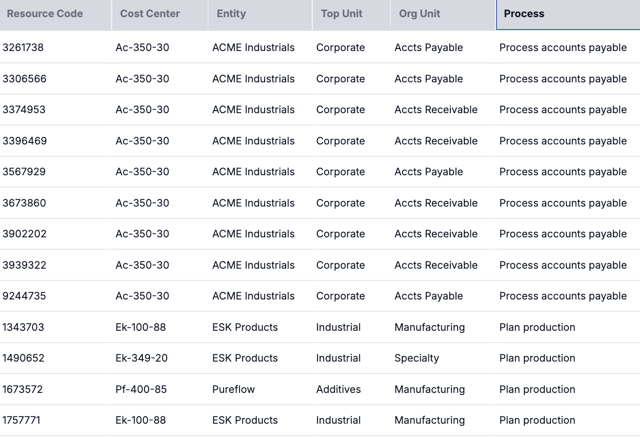Screen dimensions: 640x444
Task: Click ACME Industrials cell in row 3939322
Action: (253, 265)
